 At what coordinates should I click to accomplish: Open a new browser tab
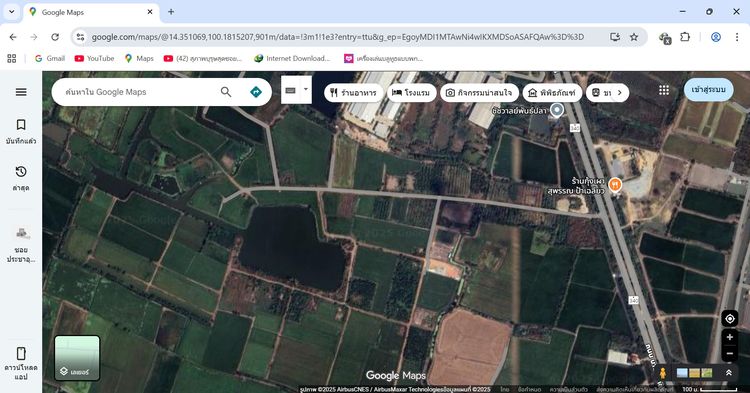(171, 12)
